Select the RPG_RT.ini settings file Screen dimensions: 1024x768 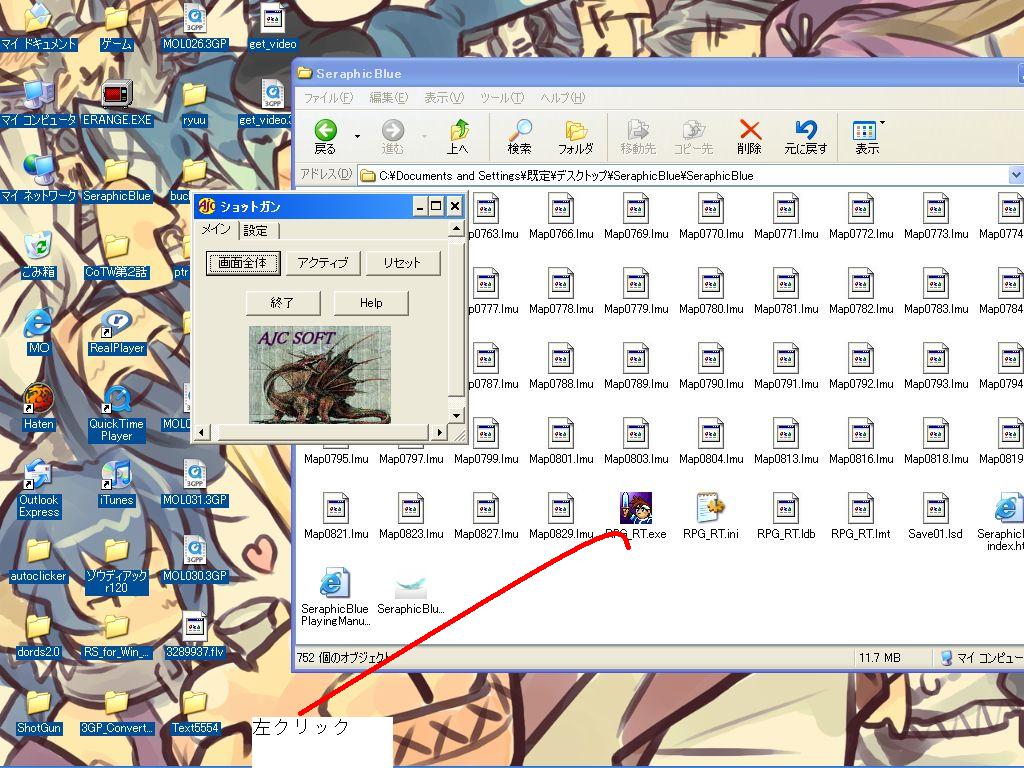(711, 507)
